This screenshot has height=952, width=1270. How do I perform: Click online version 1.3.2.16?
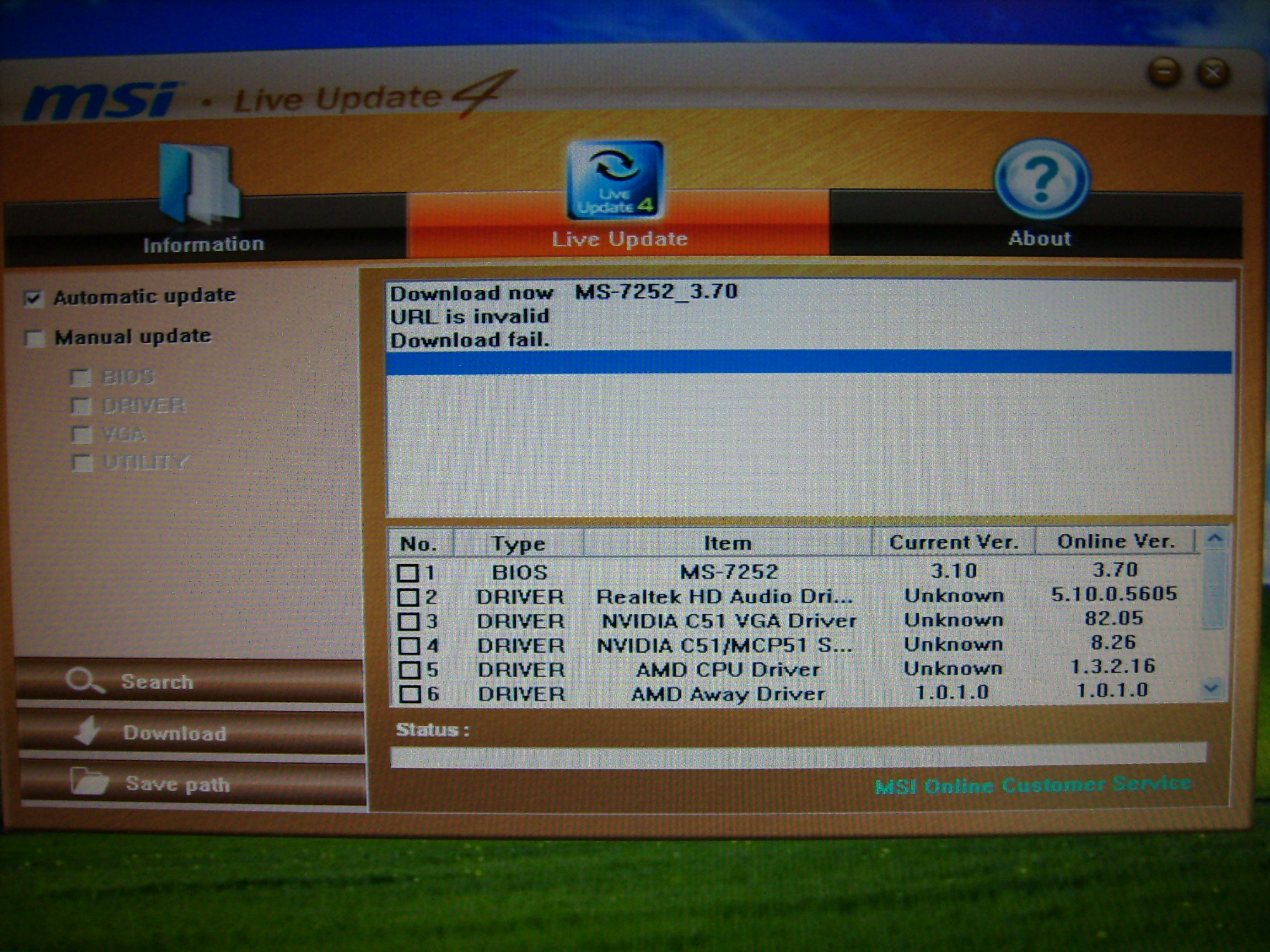pyautogui.click(x=1113, y=666)
